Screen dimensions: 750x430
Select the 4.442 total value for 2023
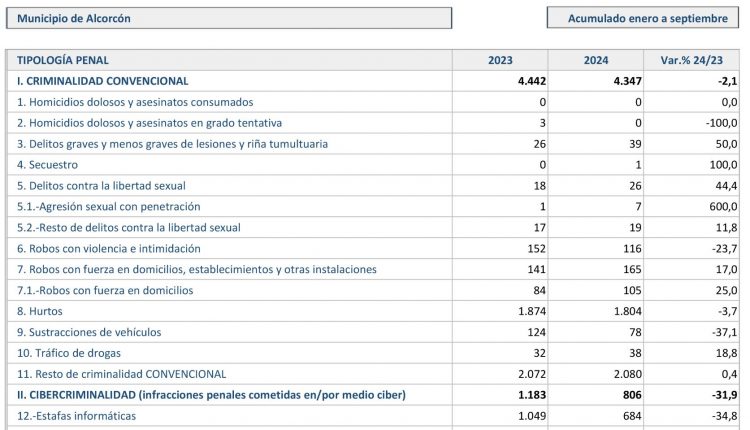[528, 81]
